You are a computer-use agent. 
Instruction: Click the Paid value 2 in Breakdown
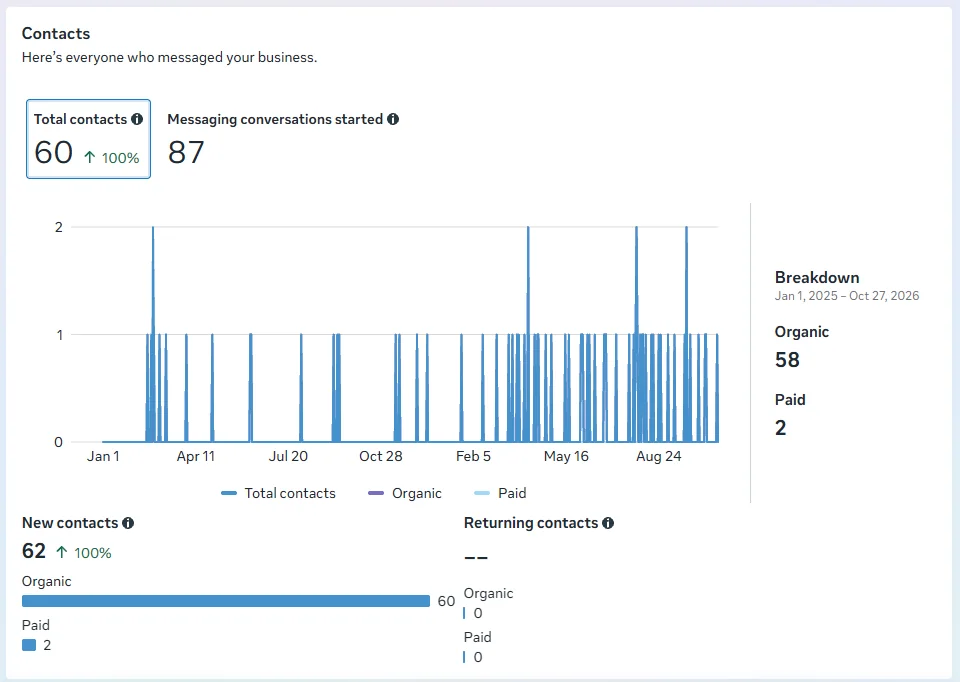[781, 427]
